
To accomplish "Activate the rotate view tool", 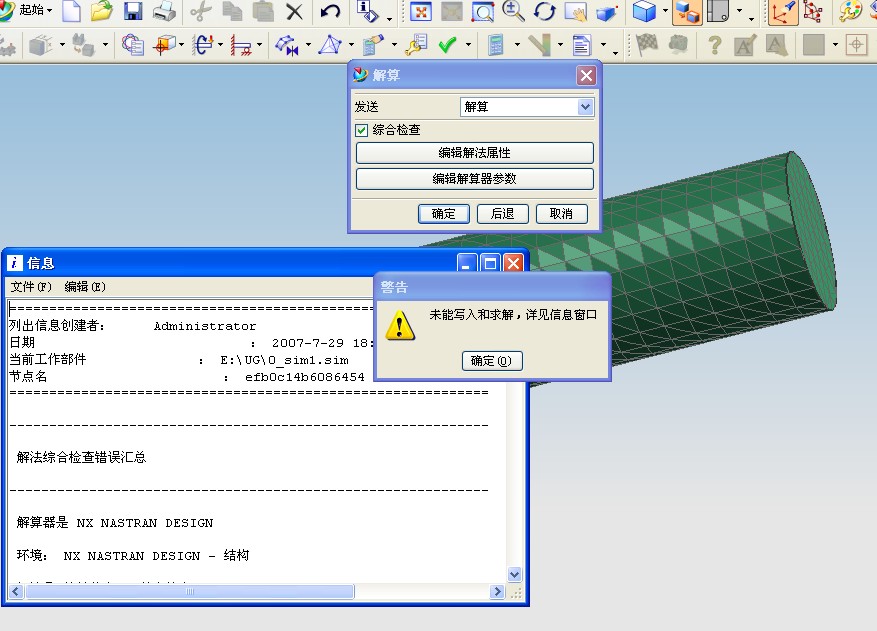I will pos(544,11).
